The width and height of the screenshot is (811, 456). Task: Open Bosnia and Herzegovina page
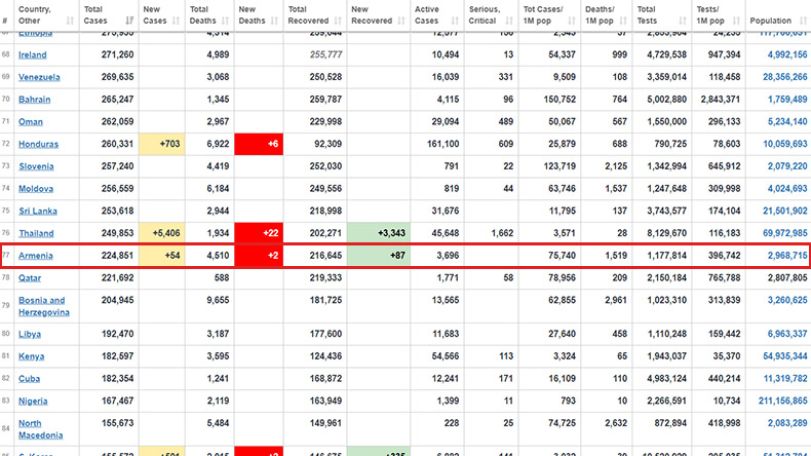(x=44, y=306)
